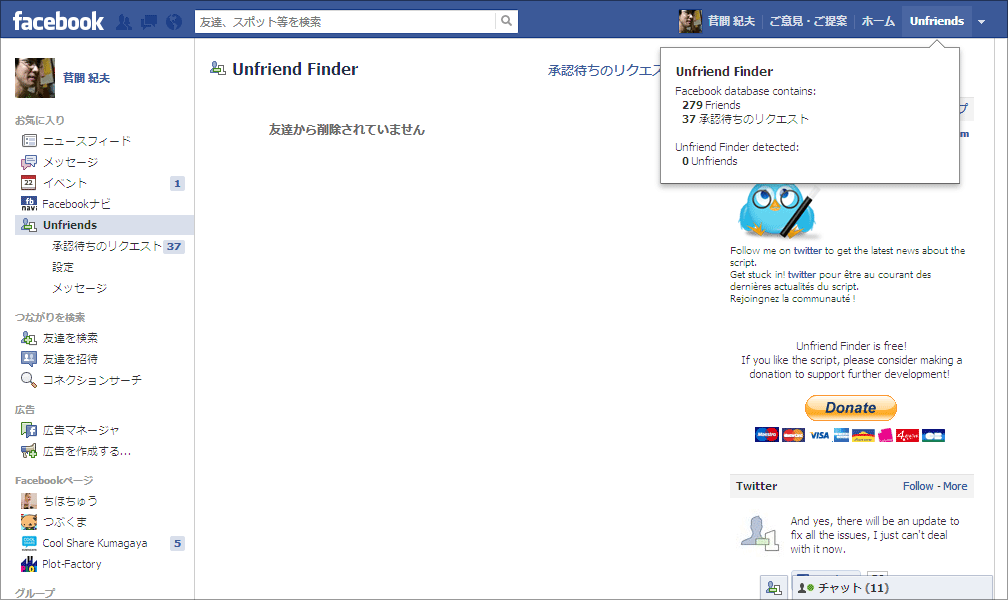The height and width of the screenshot is (600, 1008).
Task: Click the create ad icon
Action: pyautogui.click(x=29, y=451)
